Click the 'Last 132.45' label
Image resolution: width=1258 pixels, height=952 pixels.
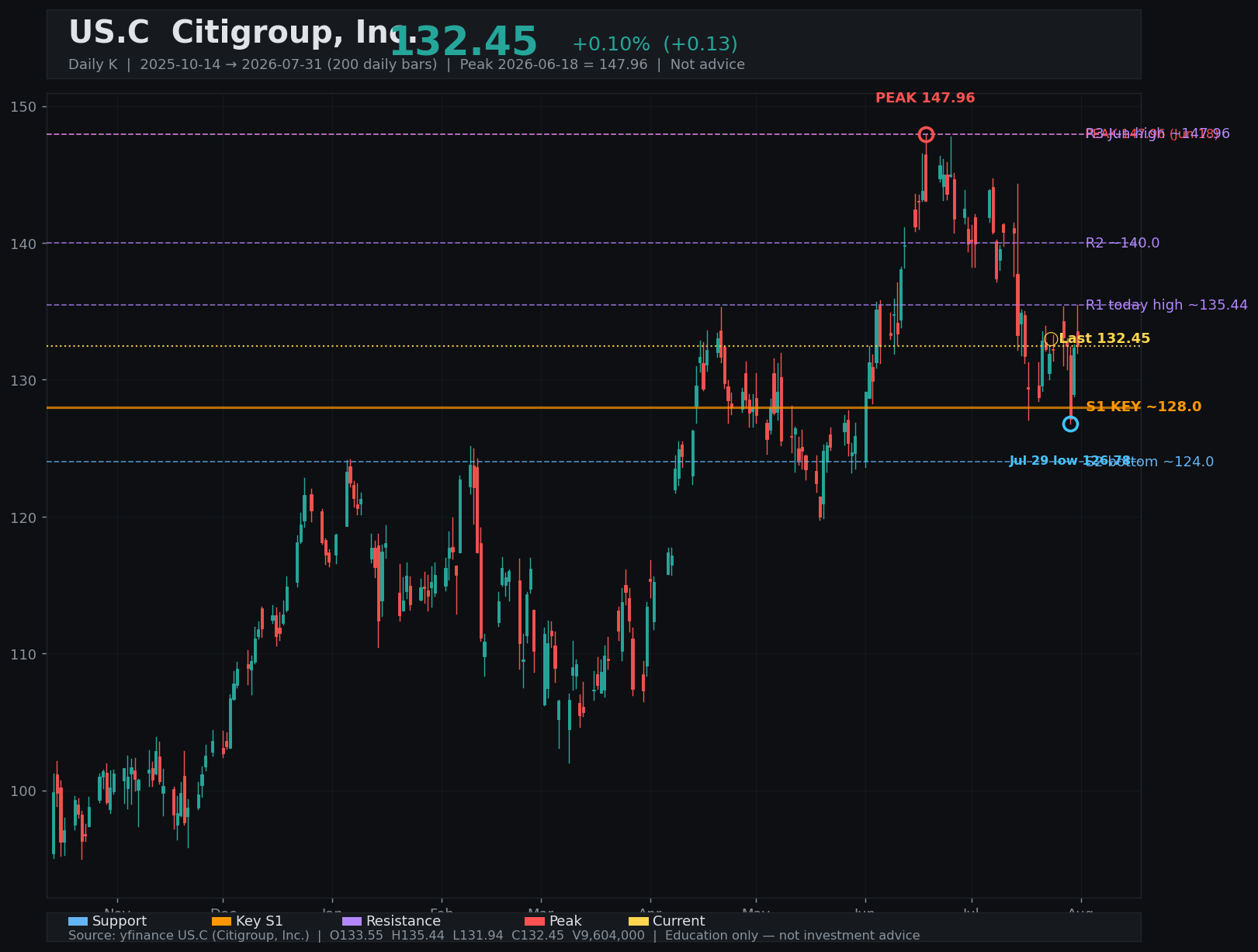click(1104, 339)
